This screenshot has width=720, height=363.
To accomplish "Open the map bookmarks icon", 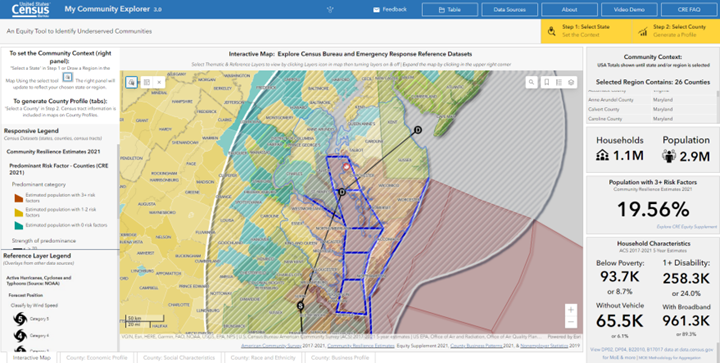I will pos(546,82).
